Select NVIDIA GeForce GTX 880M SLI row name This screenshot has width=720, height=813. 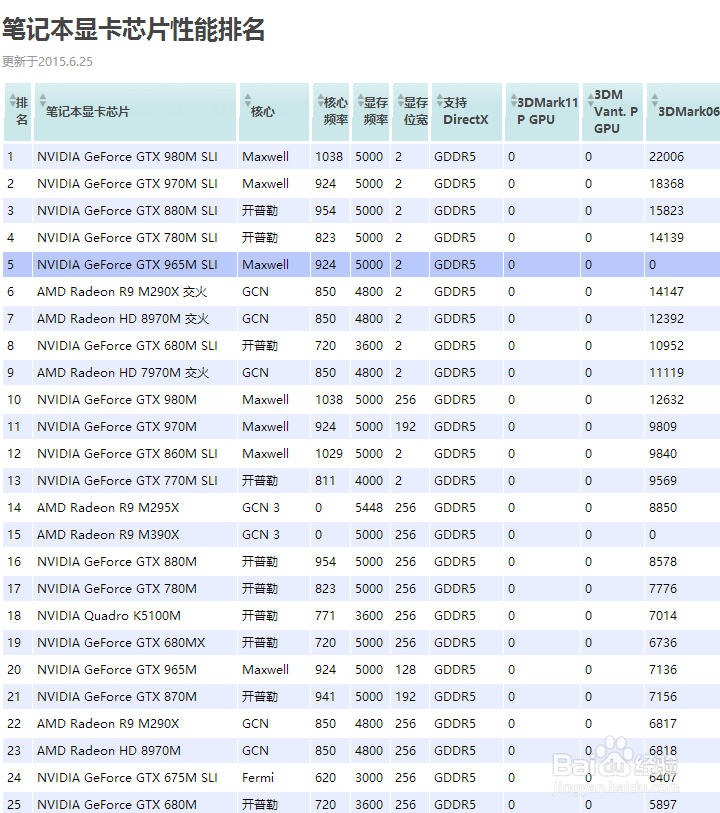pyautogui.click(x=127, y=211)
